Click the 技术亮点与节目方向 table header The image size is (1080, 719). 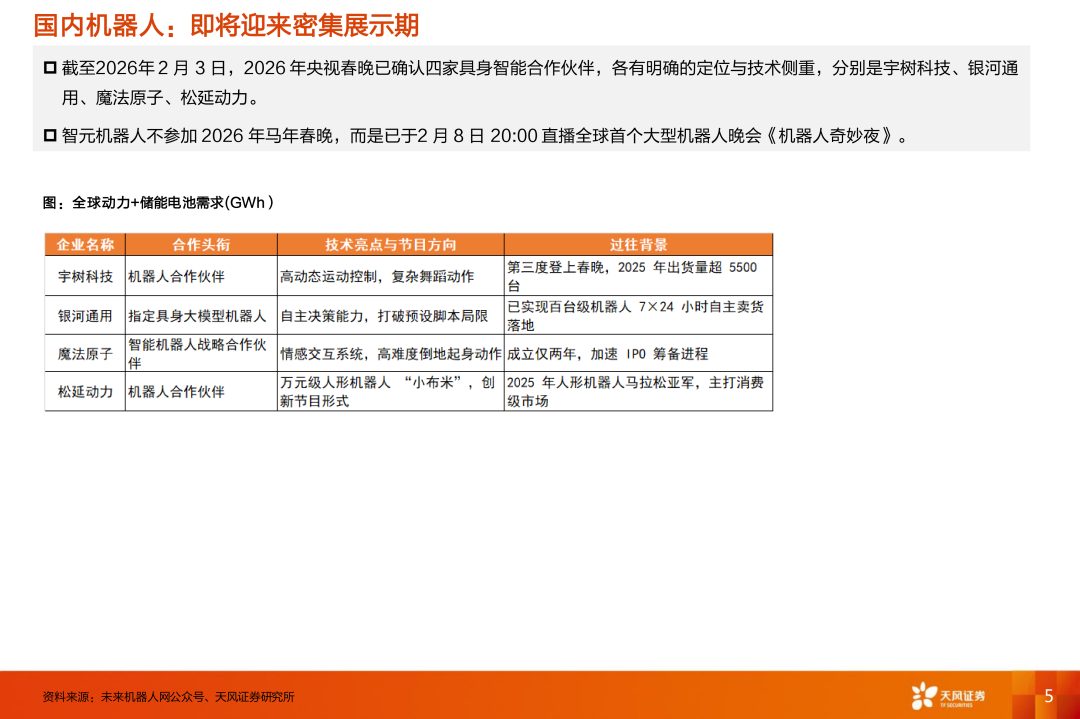coord(391,244)
